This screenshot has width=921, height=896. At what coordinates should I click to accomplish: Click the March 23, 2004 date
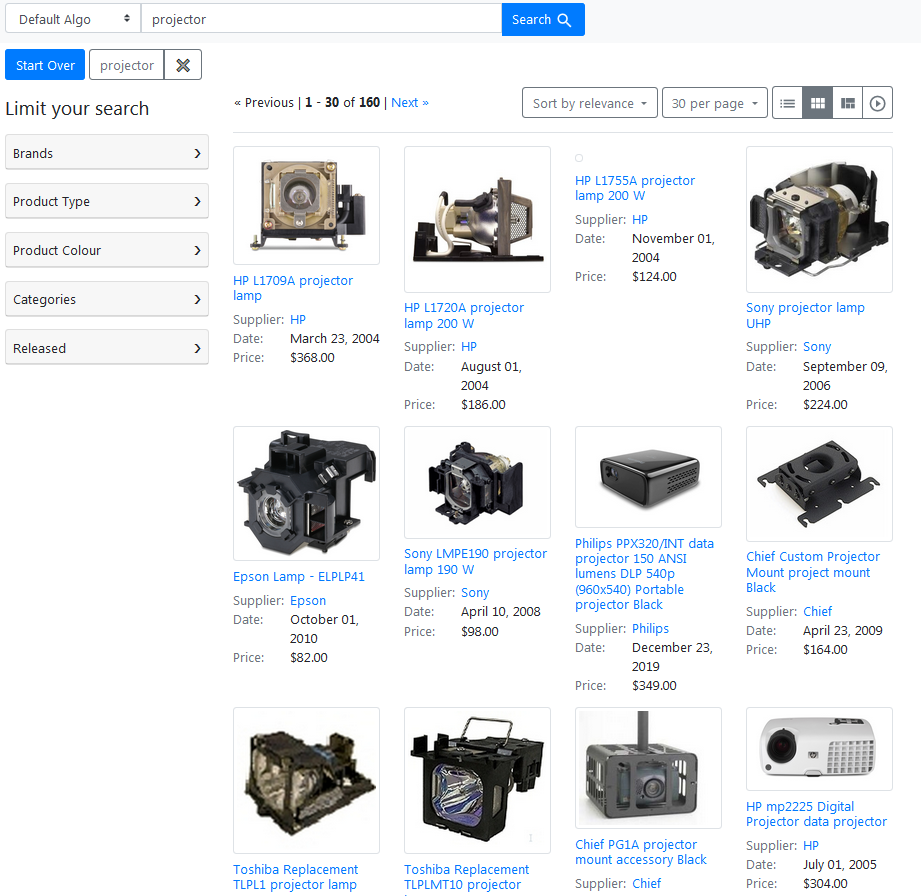pos(335,338)
